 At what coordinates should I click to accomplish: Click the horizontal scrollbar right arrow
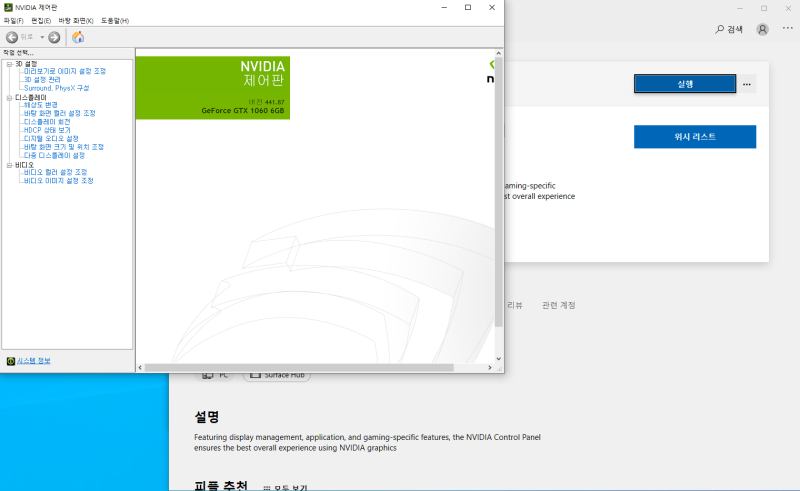tap(490, 367)
